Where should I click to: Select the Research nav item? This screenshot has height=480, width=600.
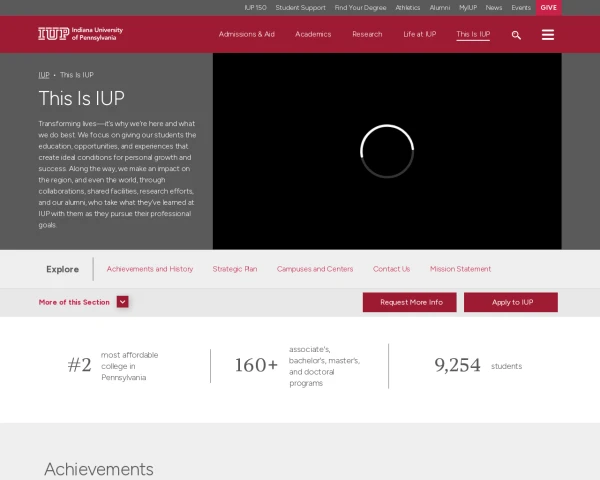[367, 34]
